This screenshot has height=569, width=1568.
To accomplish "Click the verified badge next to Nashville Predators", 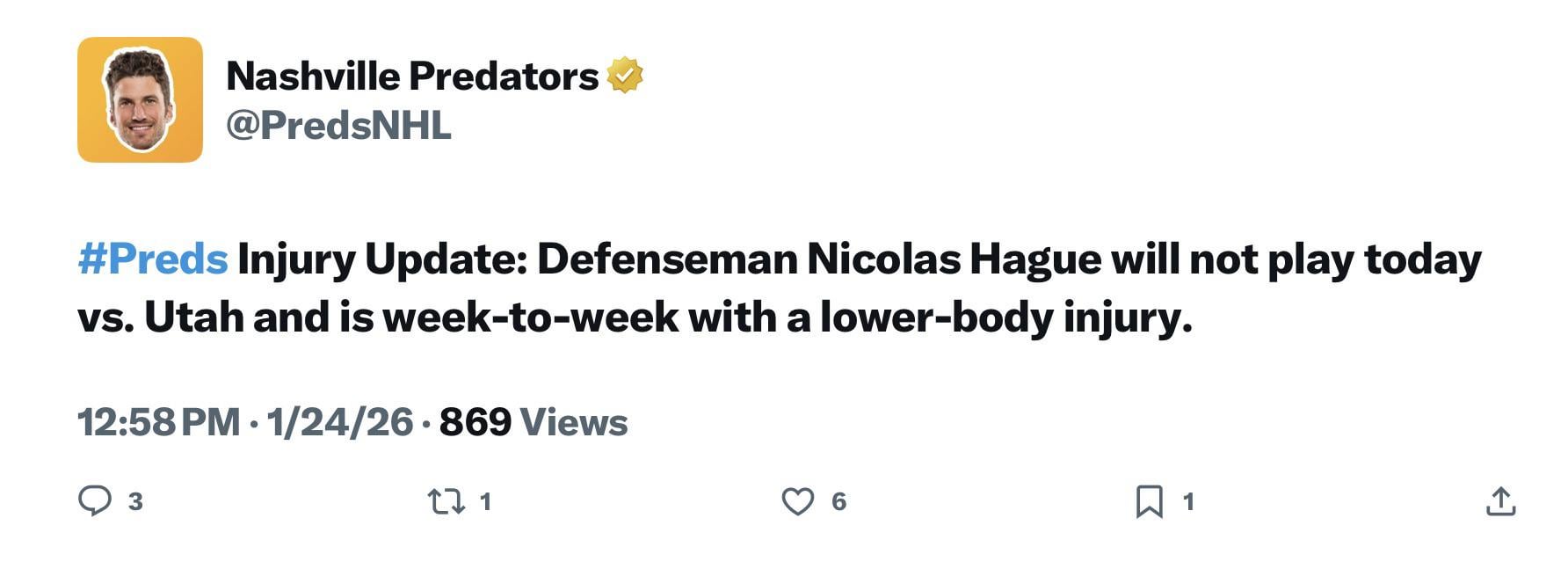I will tap(626, 75).
